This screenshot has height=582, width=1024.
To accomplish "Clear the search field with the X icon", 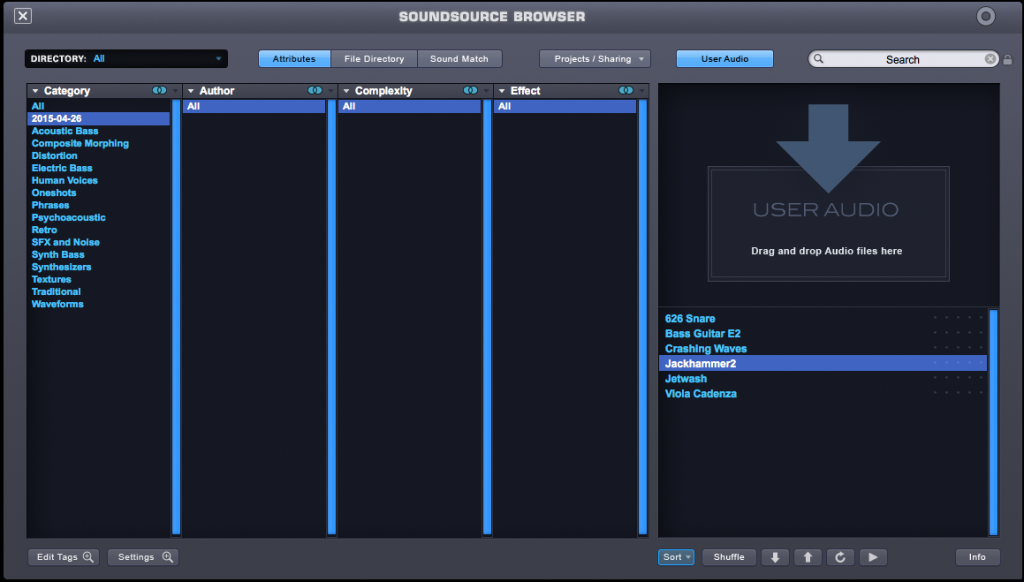I will [989, 58].
